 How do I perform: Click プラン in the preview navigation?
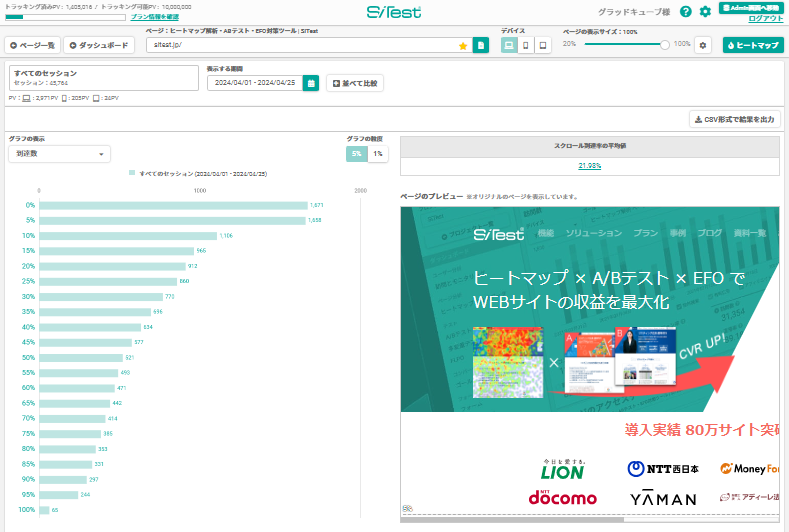(646, 233)
